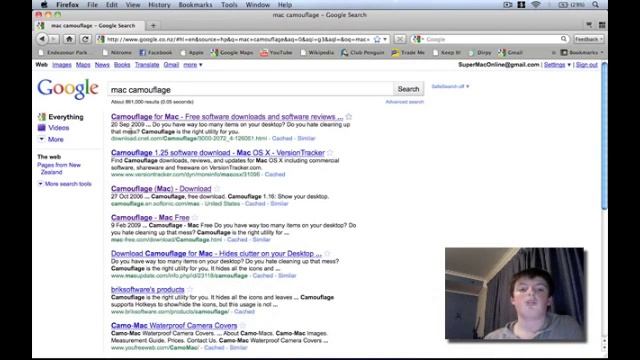Viewport: 640px width, 360px height.
Task: Expand the Google 'more' dropdown
Action: click(193, 65)
